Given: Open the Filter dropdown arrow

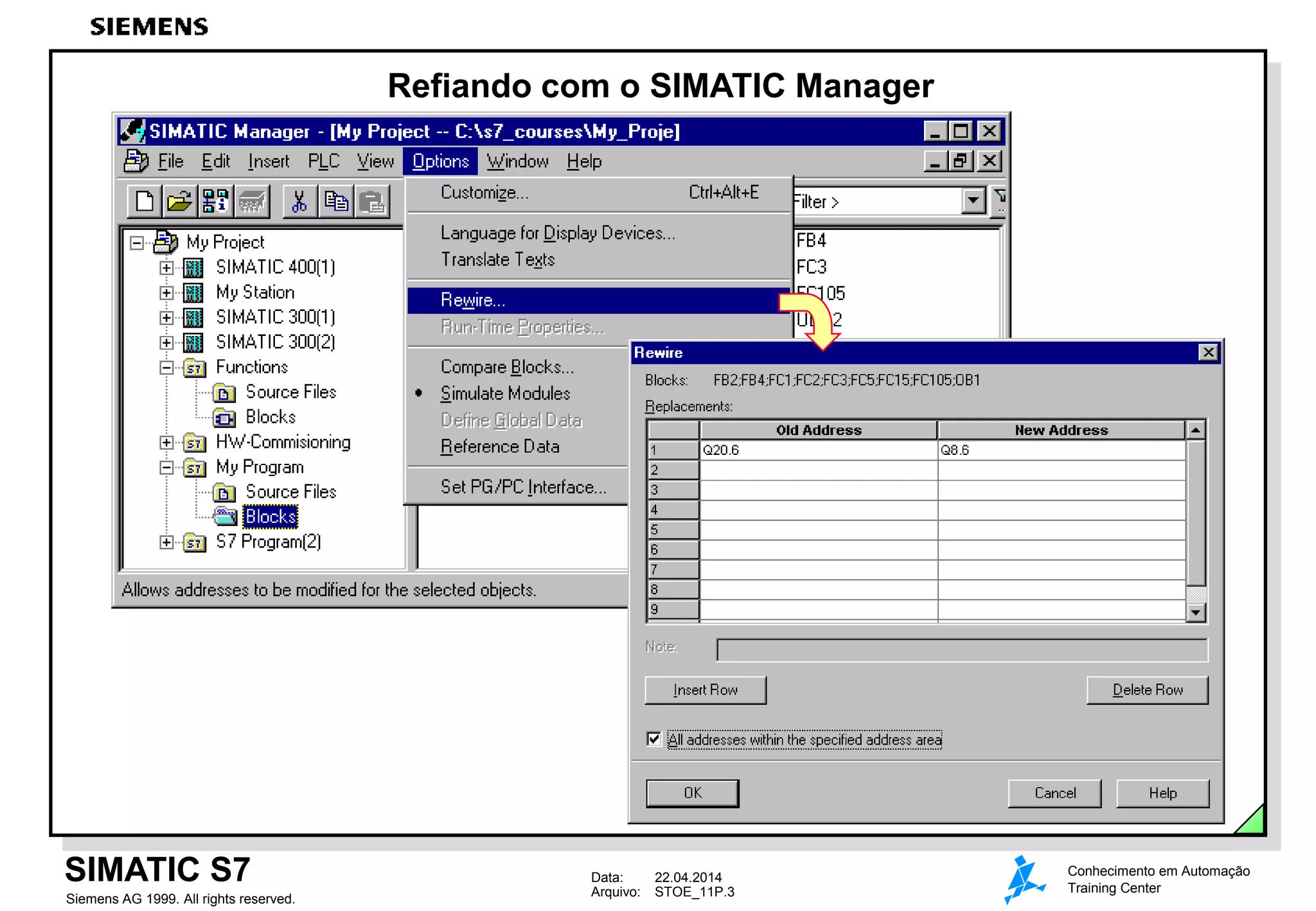Looking at the screenshot, I should click(974, 201).
